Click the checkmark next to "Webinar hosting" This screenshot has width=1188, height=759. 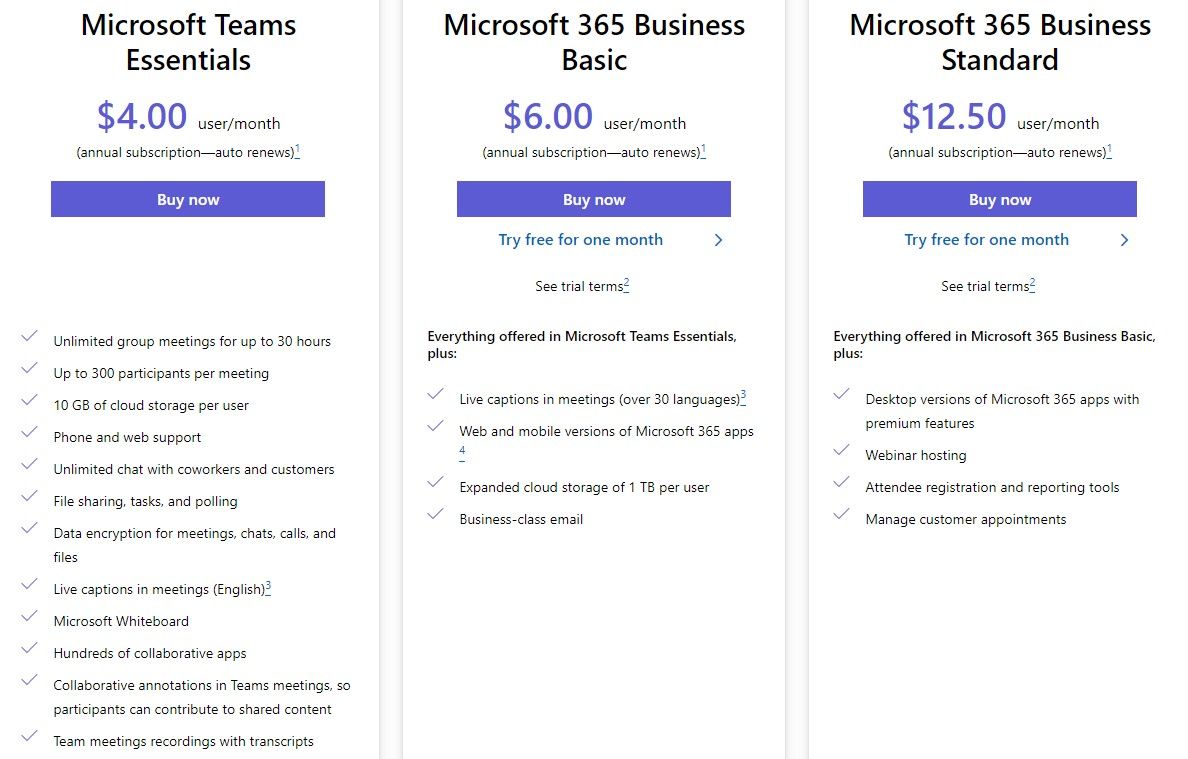pyautogui.click(x=842, y=452)
